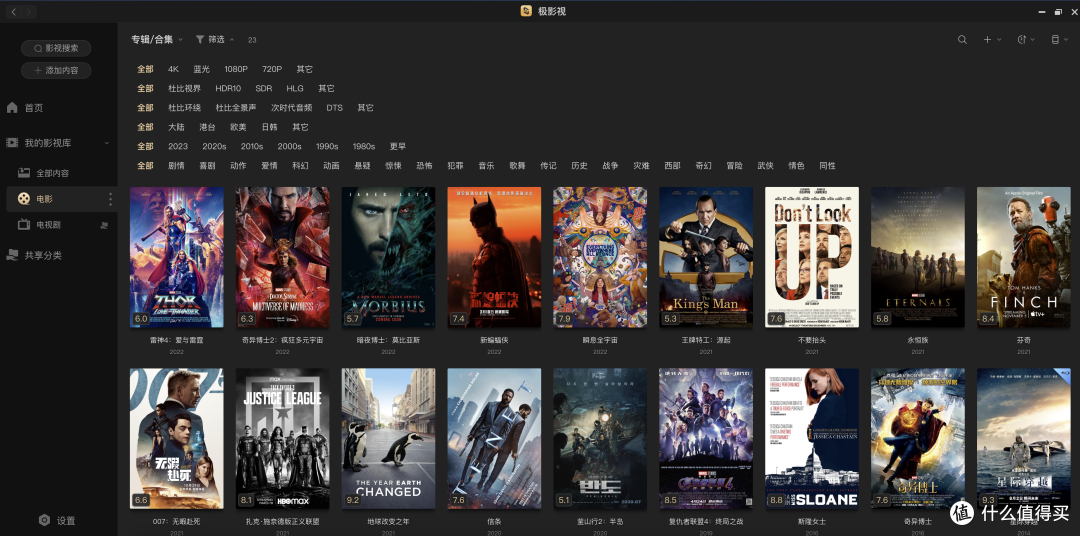Filter by HDR10
Viewport: 1080px width, 536px height.
228,88
